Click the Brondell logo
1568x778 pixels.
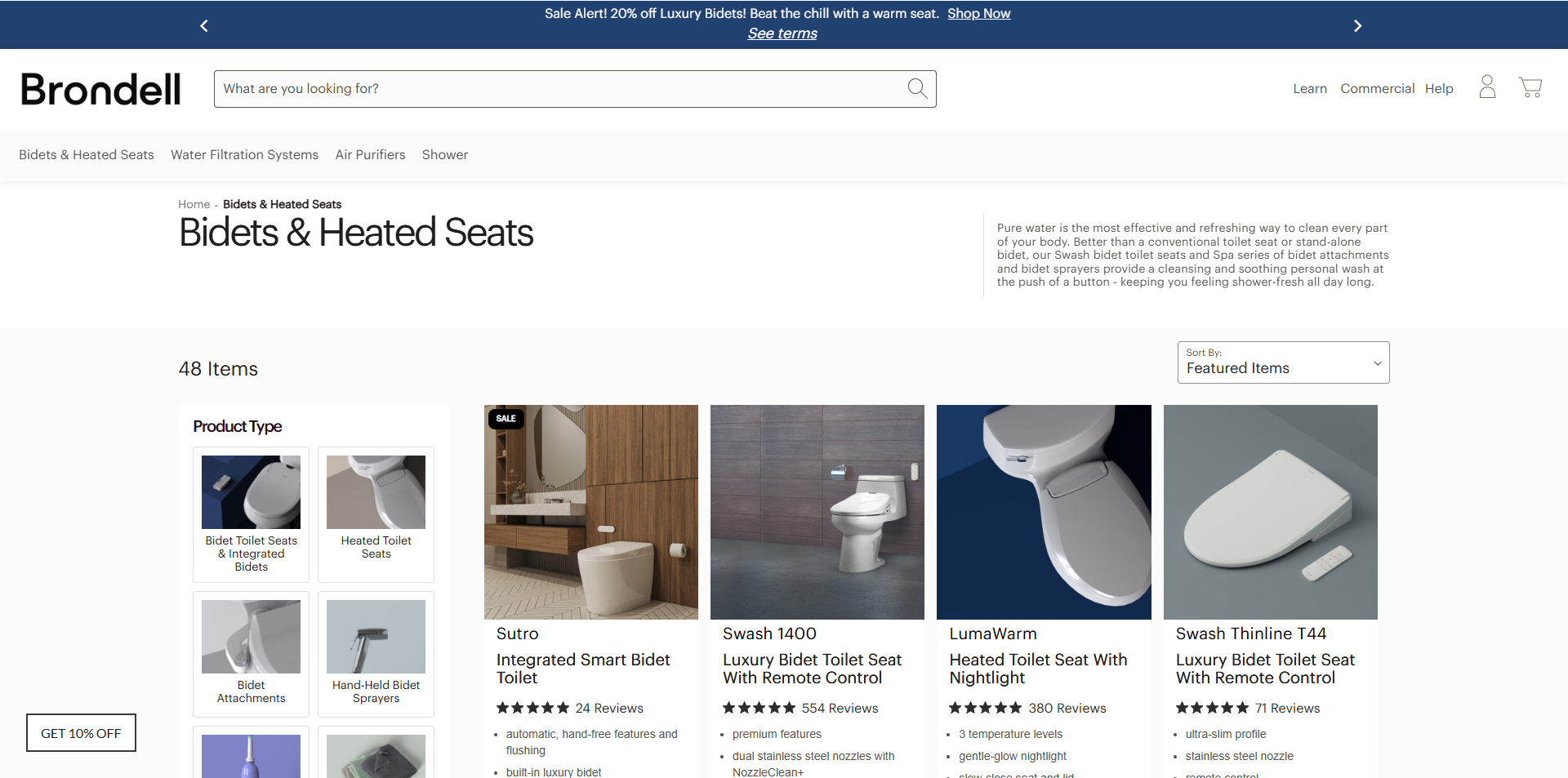tap(100, 89)
